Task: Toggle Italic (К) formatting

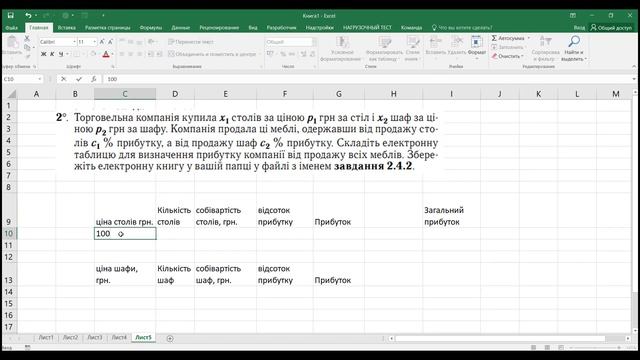Action: (52, 54)
